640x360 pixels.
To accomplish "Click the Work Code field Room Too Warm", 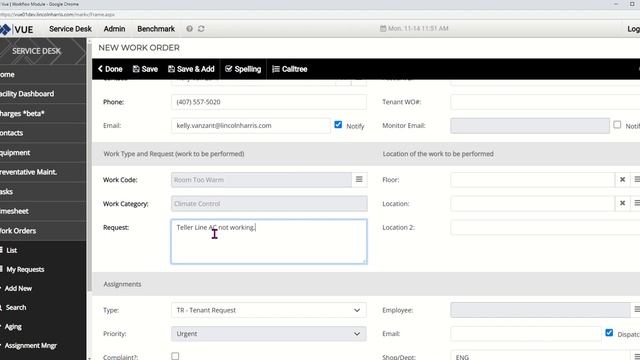I will [x=261, y=180].
